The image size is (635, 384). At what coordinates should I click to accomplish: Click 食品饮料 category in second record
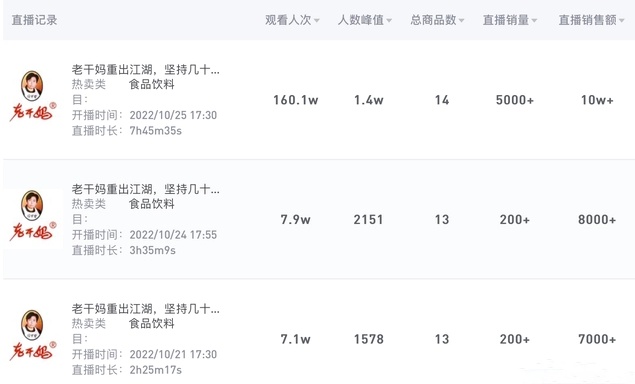(152, 204)
